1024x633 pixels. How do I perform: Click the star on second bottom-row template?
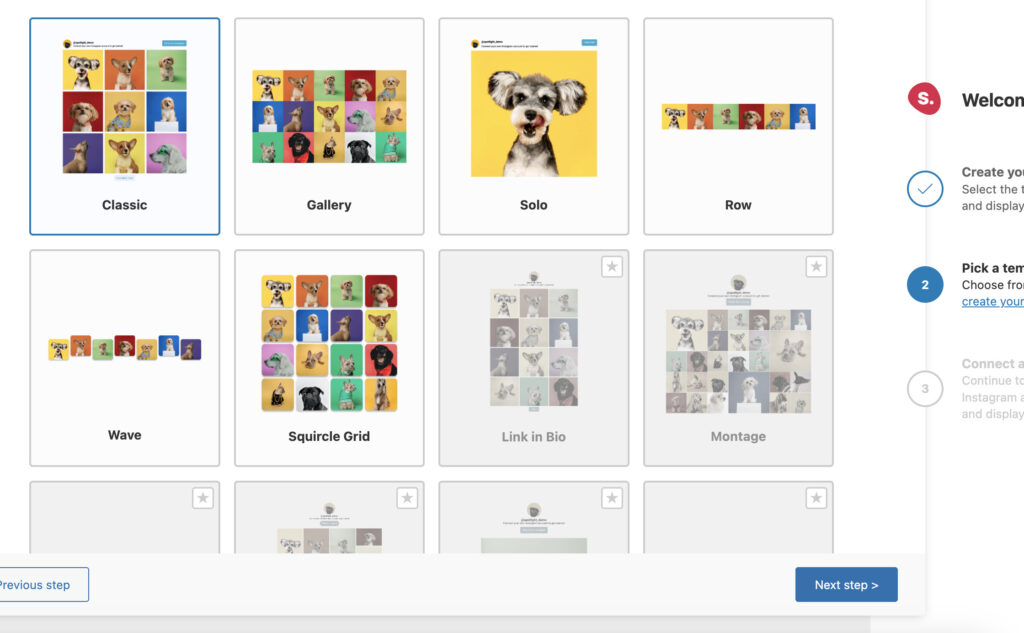point(407,498)
